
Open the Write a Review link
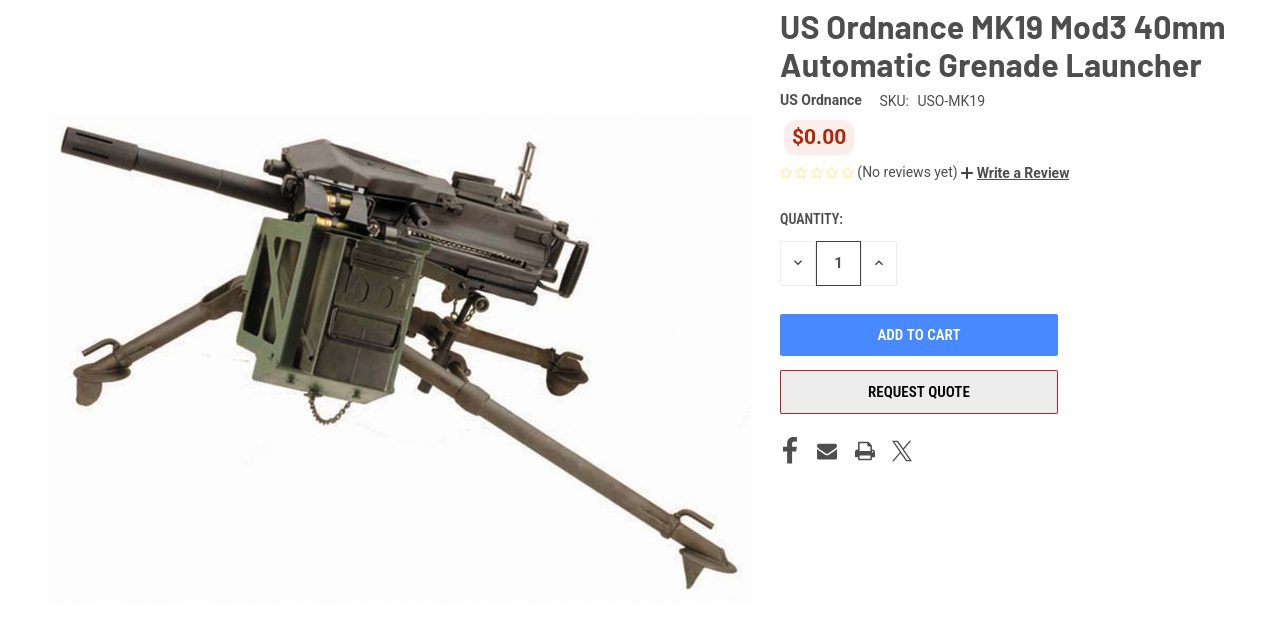pos(1023,173)
